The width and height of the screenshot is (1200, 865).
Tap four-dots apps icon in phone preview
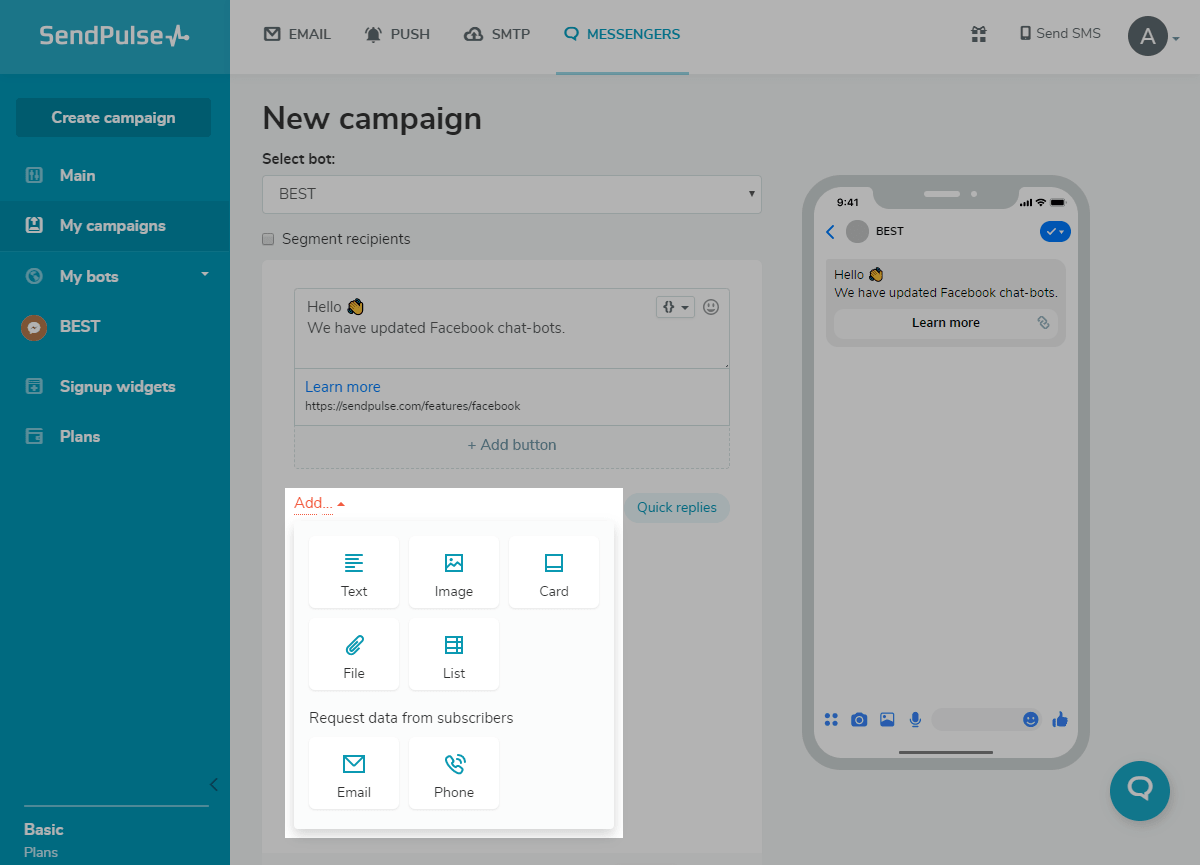coord(831,719)
